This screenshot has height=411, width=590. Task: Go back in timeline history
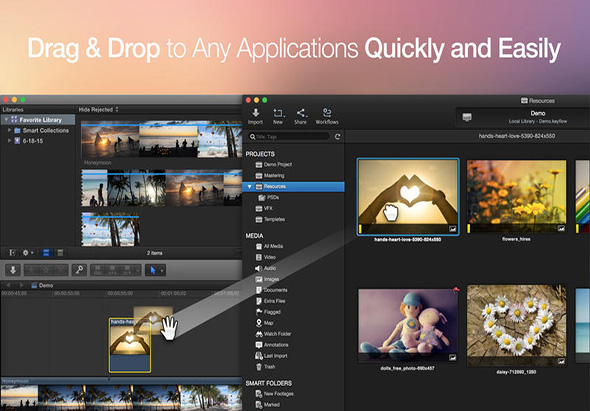[8, 285]
